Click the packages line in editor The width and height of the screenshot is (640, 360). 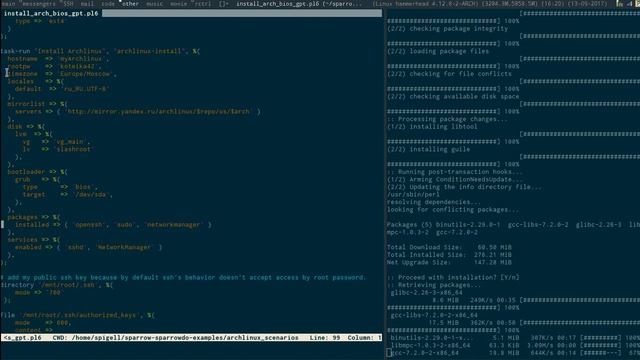point(33,217)
